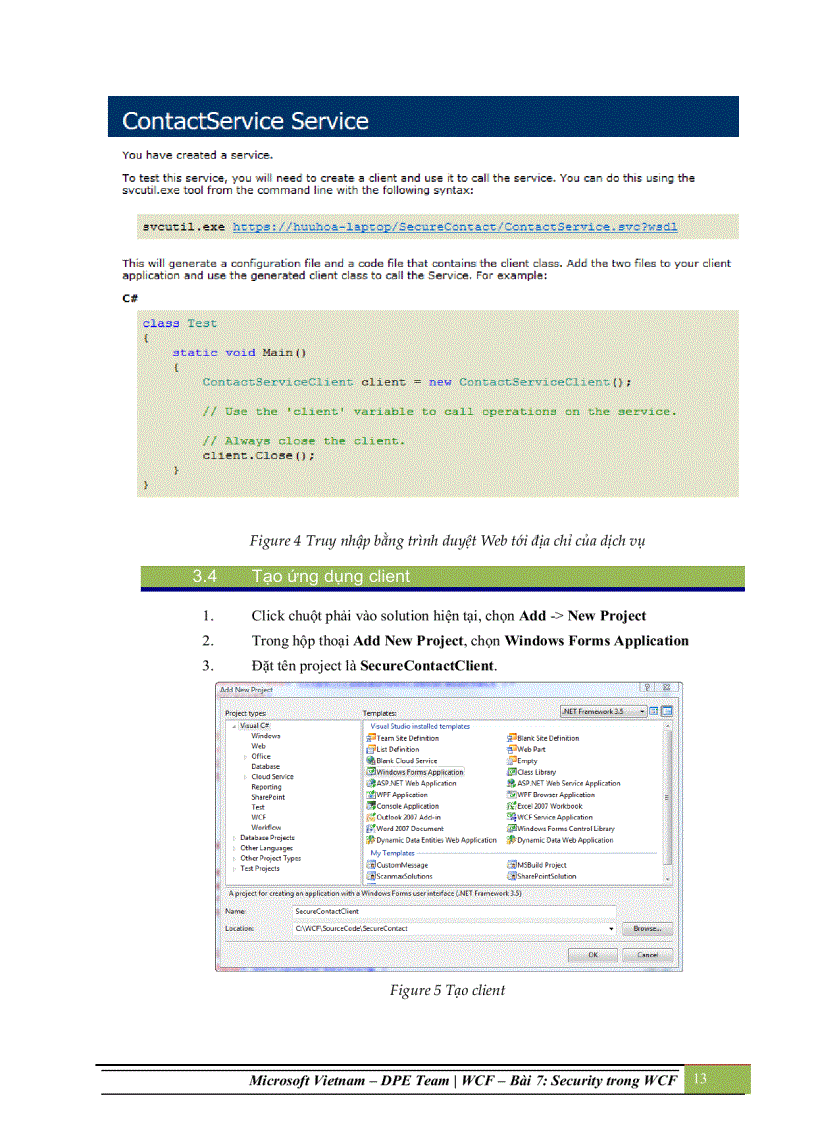This screenshot has height=1123, width=816.
Task: Expand the Cloud Service project types node
Action: click(x=246, y=776)
